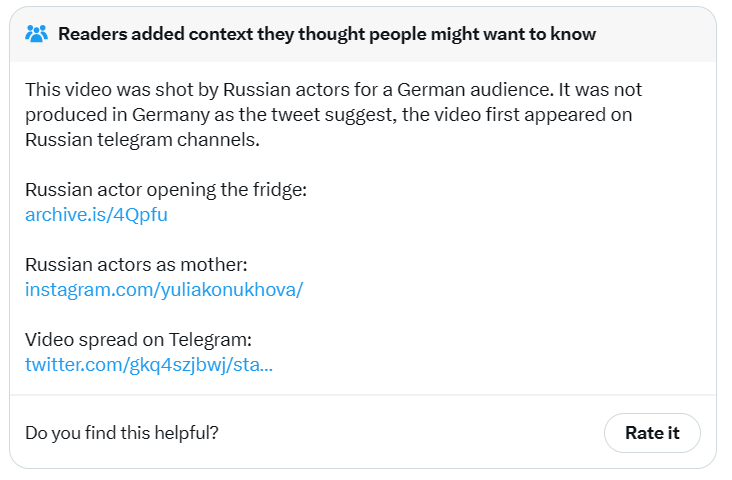
Task: Click the 'Russian telegram channels.' line
Action: pyautogui.click(x=142, y=140)
